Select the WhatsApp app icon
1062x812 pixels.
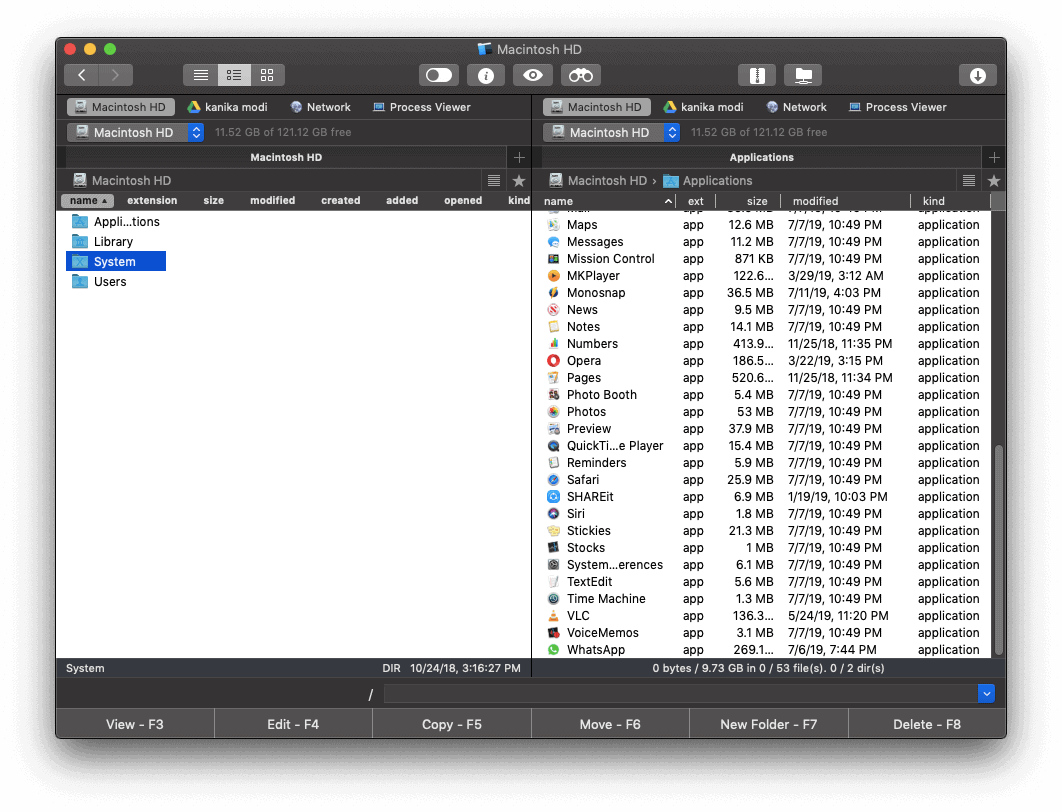tap(553, 649)
